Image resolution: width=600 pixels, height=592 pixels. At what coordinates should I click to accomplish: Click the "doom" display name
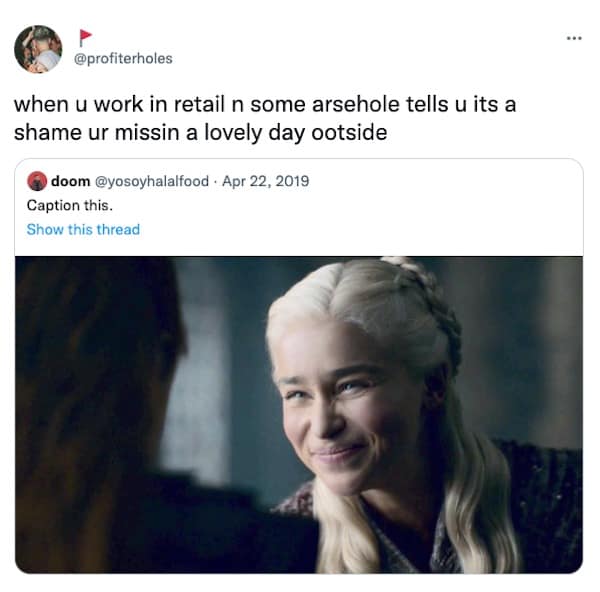[x=70, y=181]
